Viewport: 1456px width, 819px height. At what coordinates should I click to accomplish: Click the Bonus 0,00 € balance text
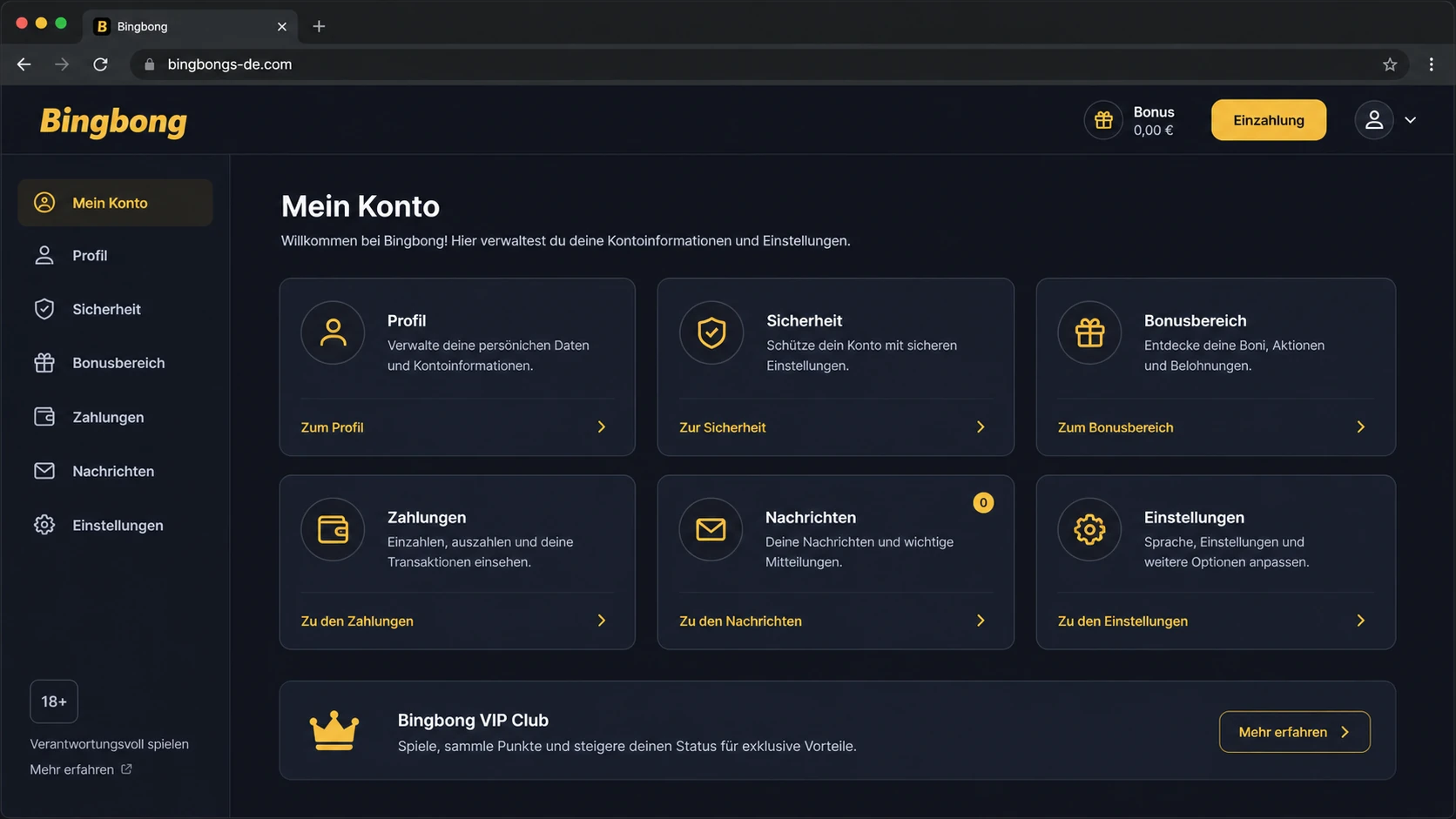(1154, 121)
